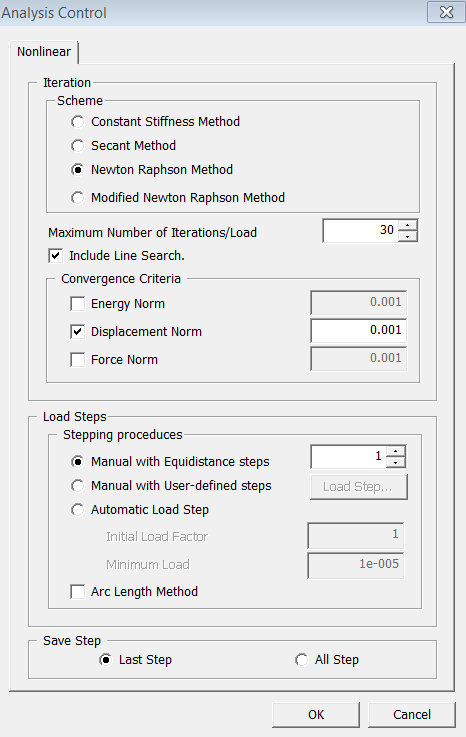Choose Automatic Load Step option
Image resolution: width=466 pixels, height=737 pixels.
tap(78, 510)
